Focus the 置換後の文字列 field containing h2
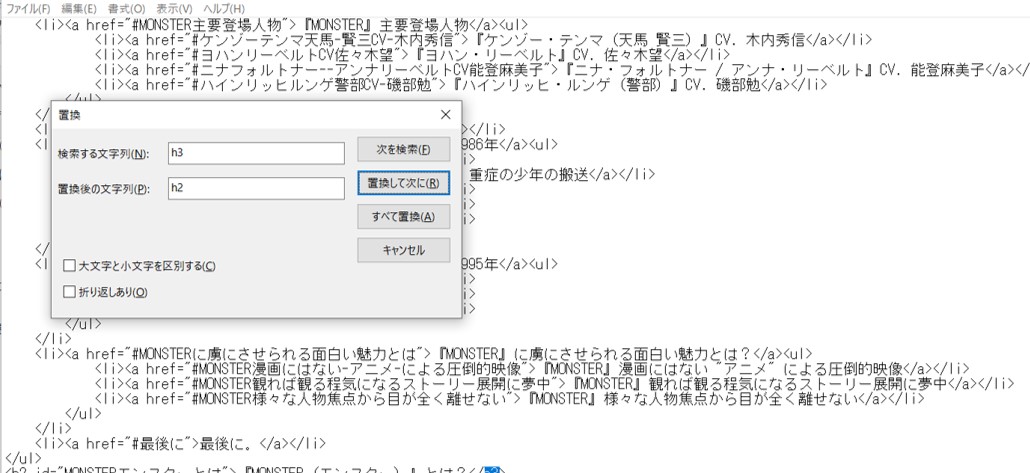The width and height of the screenshot is (1030, 473). (256, 188)
